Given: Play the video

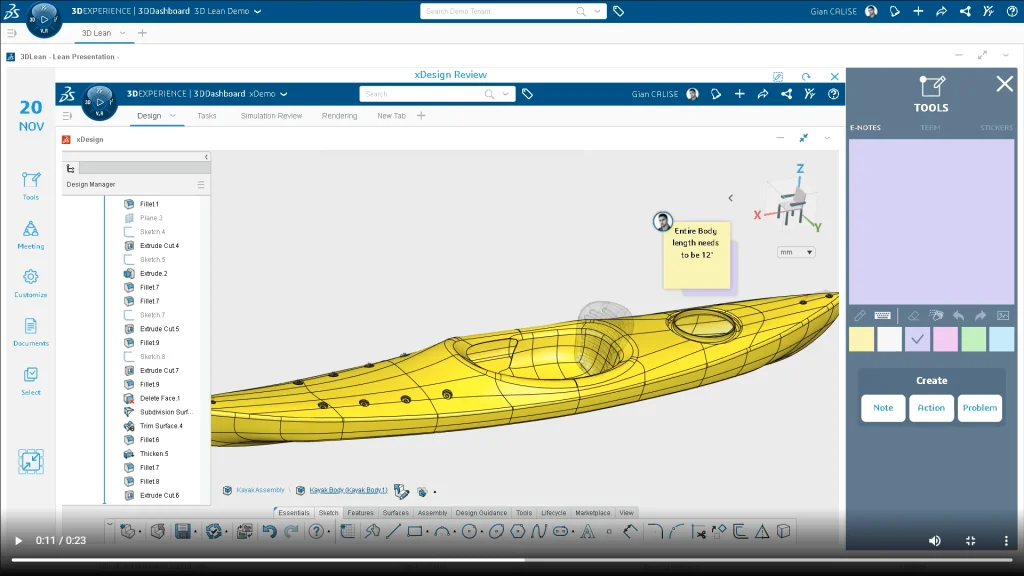Looking at the screenshot, I should [x=17, y=540].
